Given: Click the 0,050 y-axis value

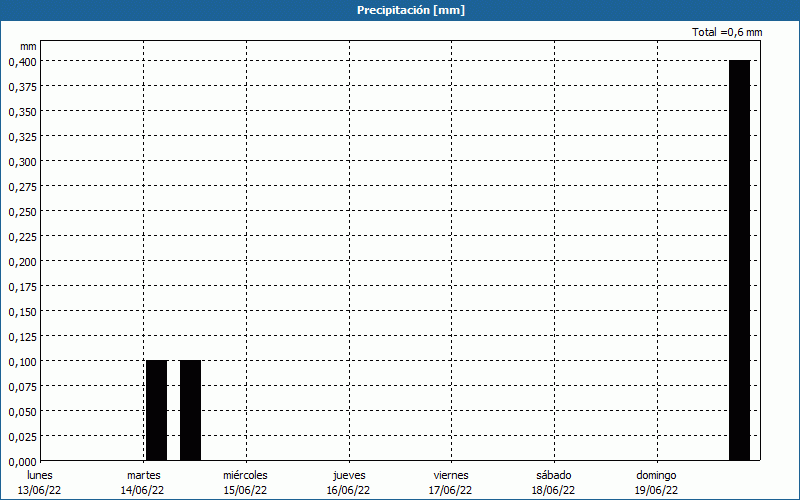Looking at the screenshot, I should point(23,412).
